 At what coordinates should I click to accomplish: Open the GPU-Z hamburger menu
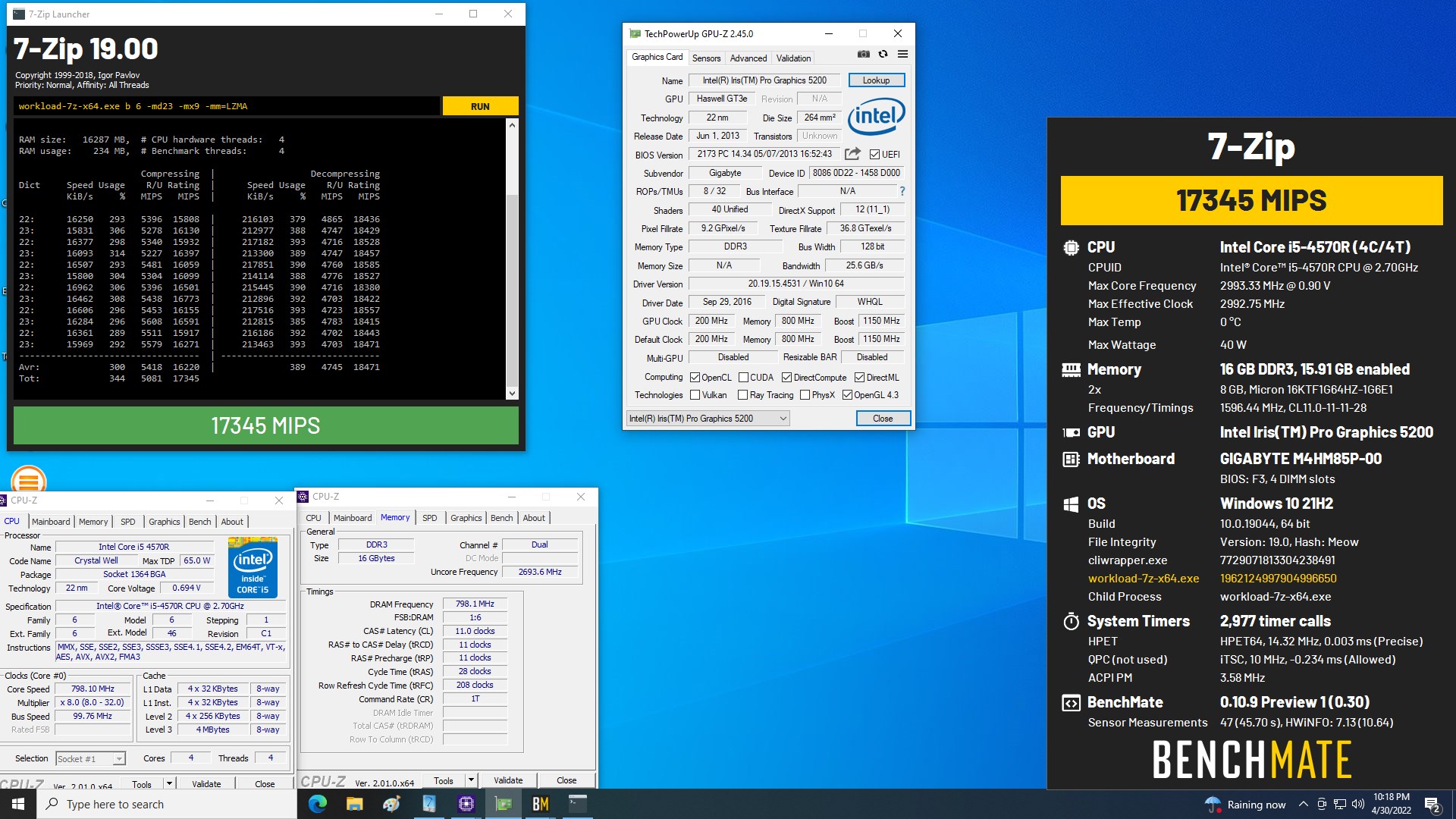pos(902,55)
